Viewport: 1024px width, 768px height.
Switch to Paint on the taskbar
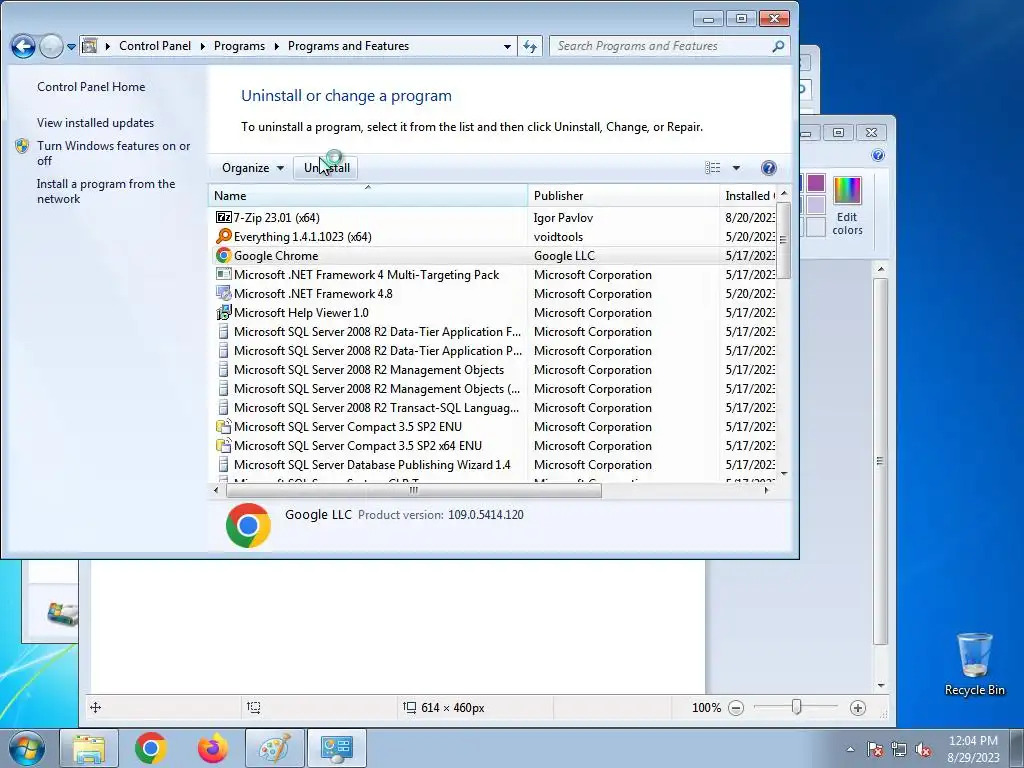point(274,749)
